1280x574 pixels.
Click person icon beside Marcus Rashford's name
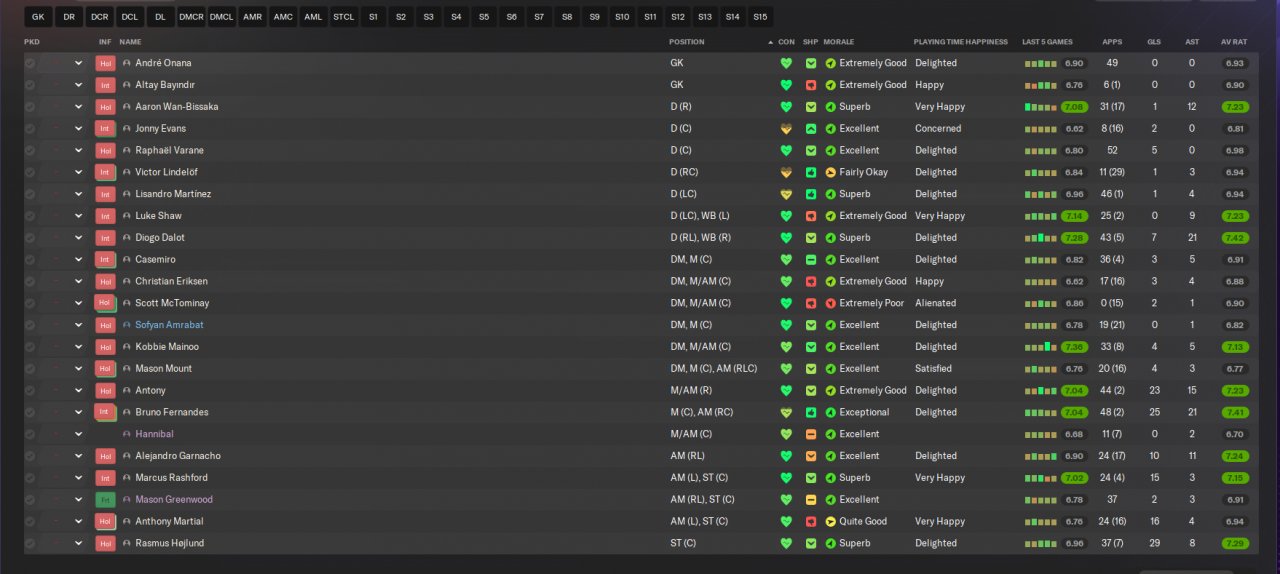pos(127,478)
